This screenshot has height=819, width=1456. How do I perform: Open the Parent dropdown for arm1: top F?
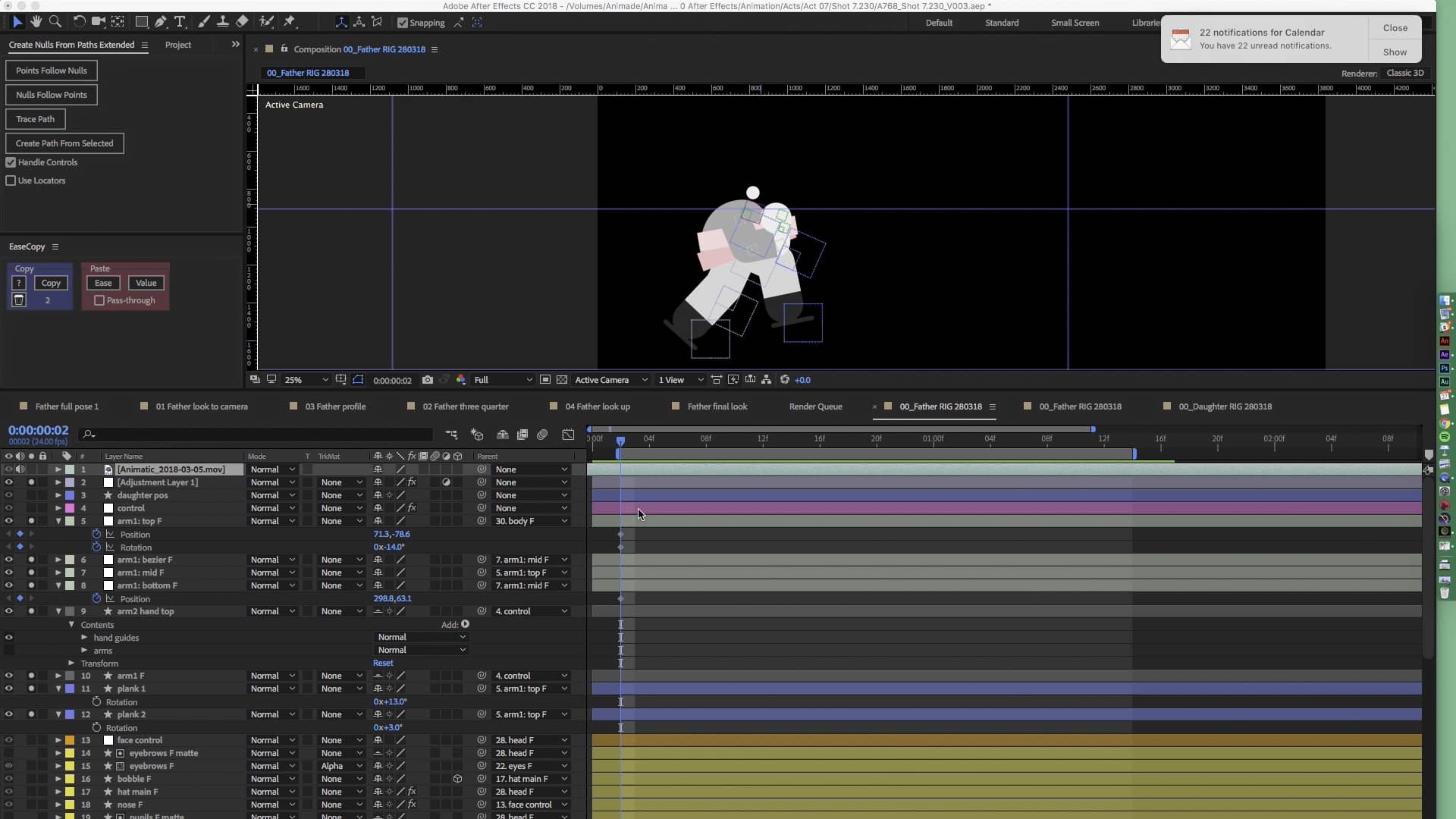tap(531, 521)
